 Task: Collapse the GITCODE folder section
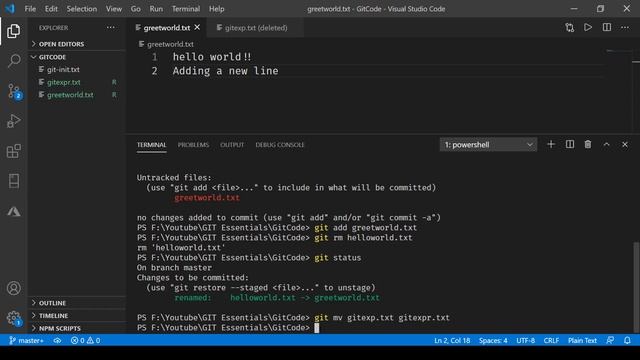(x=77, y=57)
